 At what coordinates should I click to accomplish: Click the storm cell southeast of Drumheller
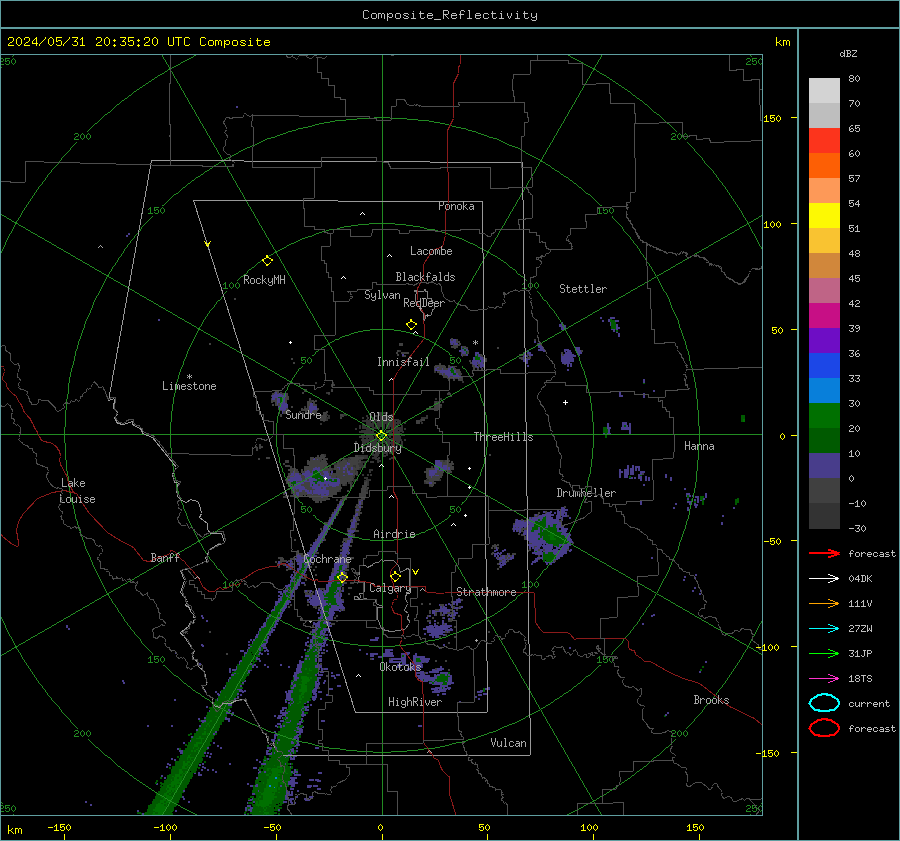(543, 534)
